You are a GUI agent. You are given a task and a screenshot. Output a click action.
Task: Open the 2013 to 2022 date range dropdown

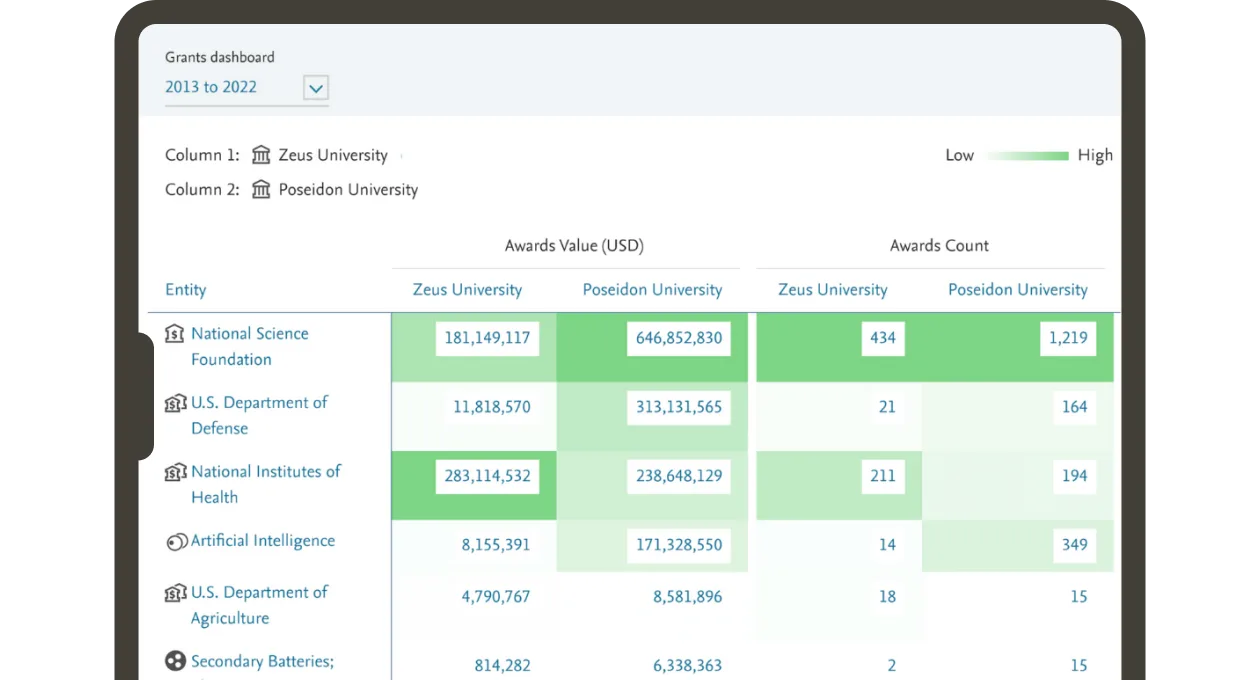pyautogui.click(x=246, y=88)
